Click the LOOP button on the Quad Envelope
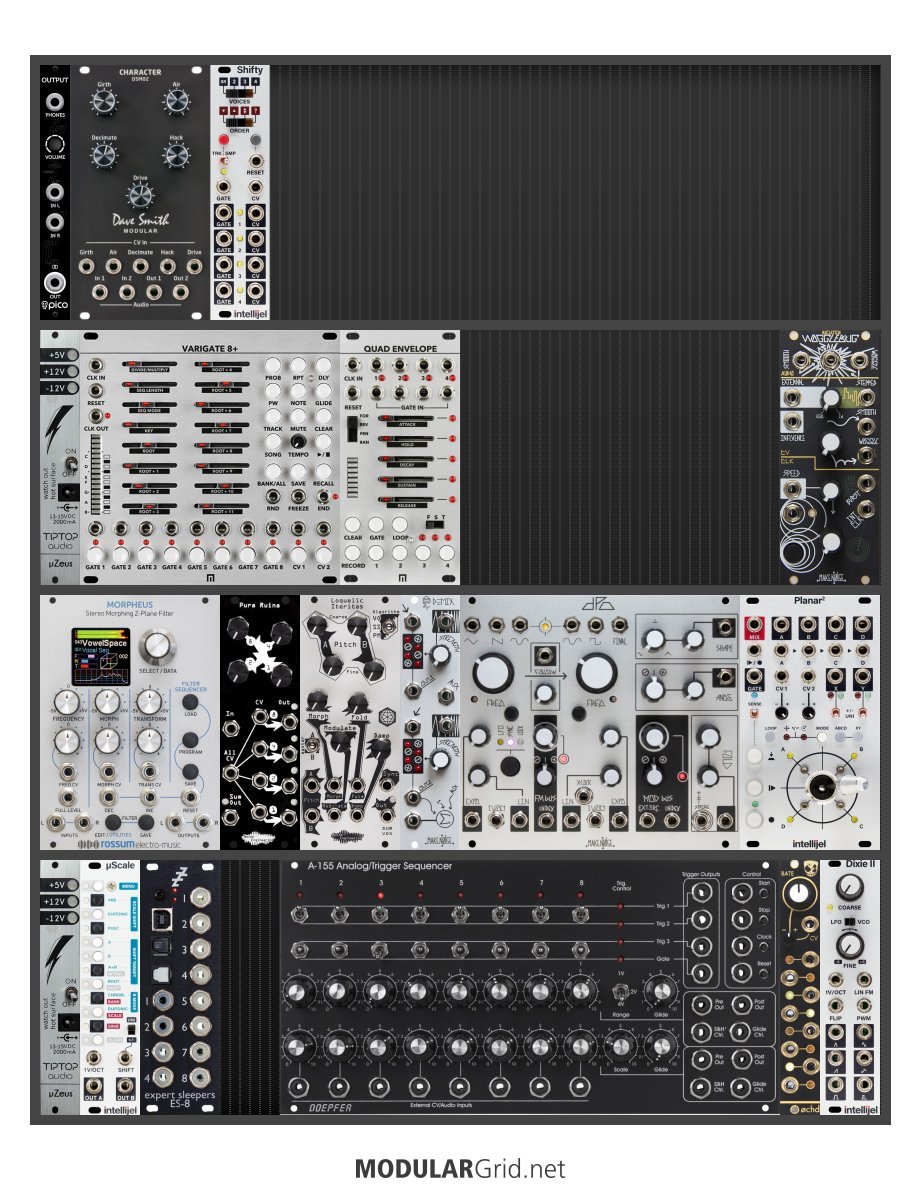921x1190 pixels. click(399, 524)
